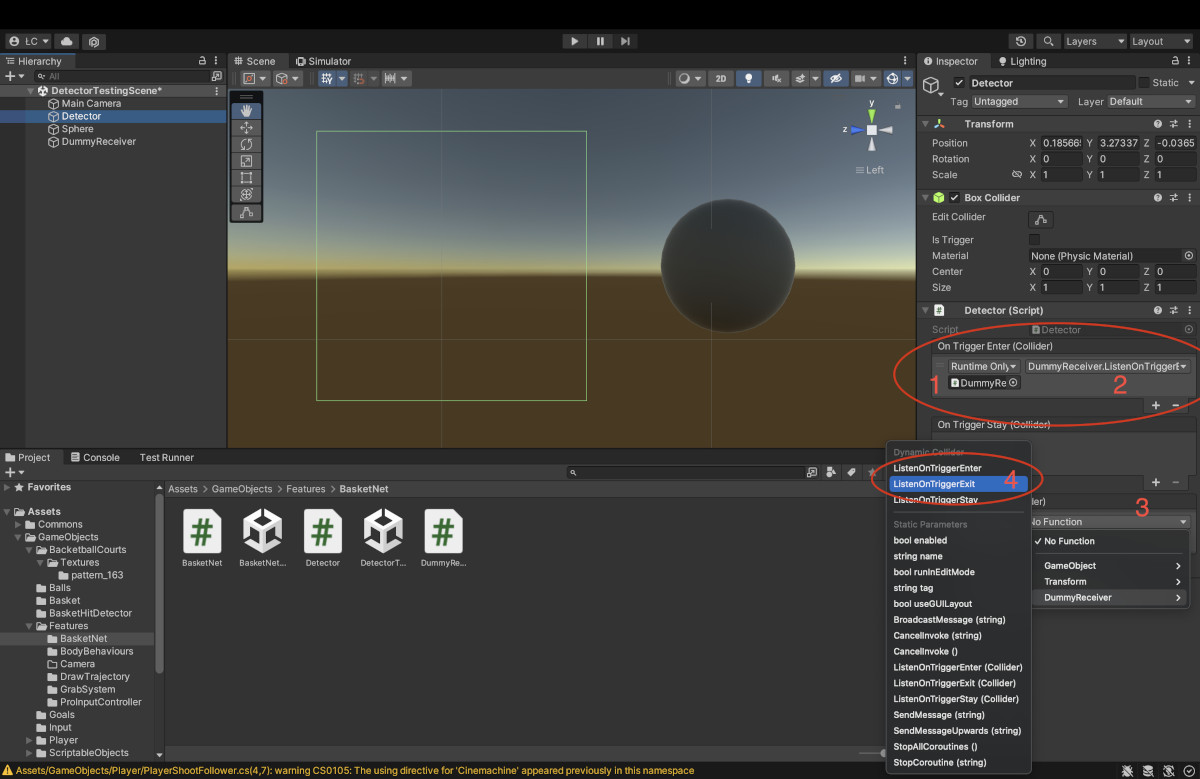Enable the Is Trigger checkbox
Image resolution: width=1200 pixels, height=779 pixels.
1034,240
